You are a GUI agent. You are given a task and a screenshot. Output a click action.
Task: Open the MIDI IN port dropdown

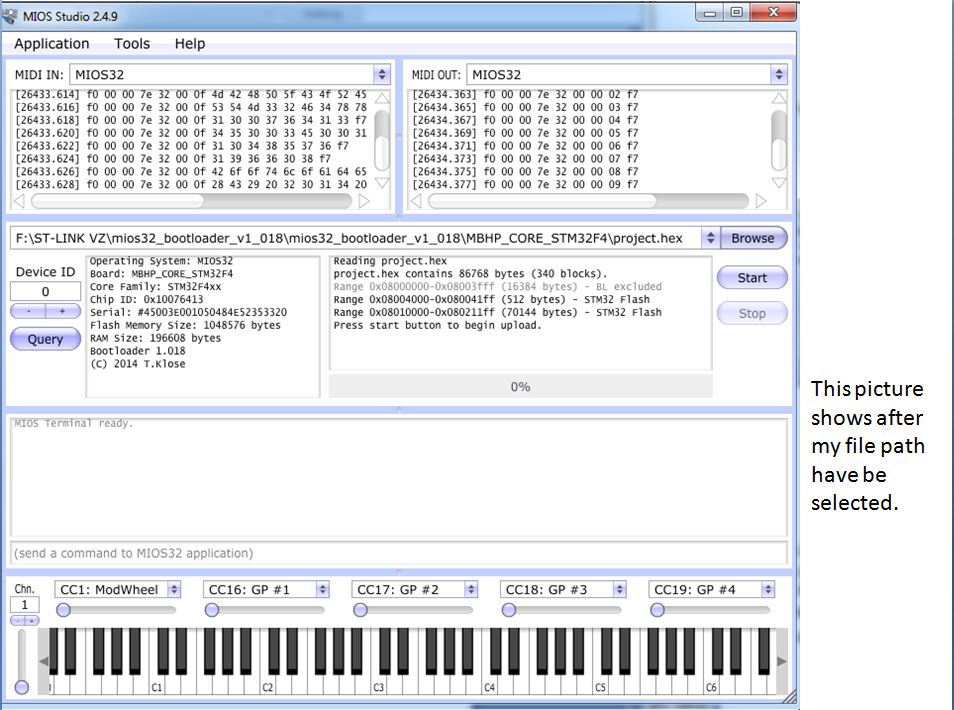click(381, 75)
